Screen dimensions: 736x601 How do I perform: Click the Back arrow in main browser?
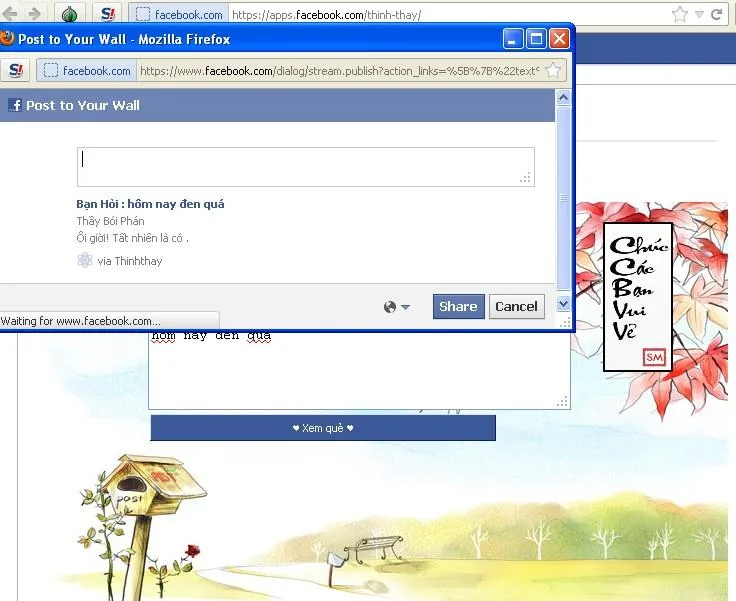coord(10,14)
